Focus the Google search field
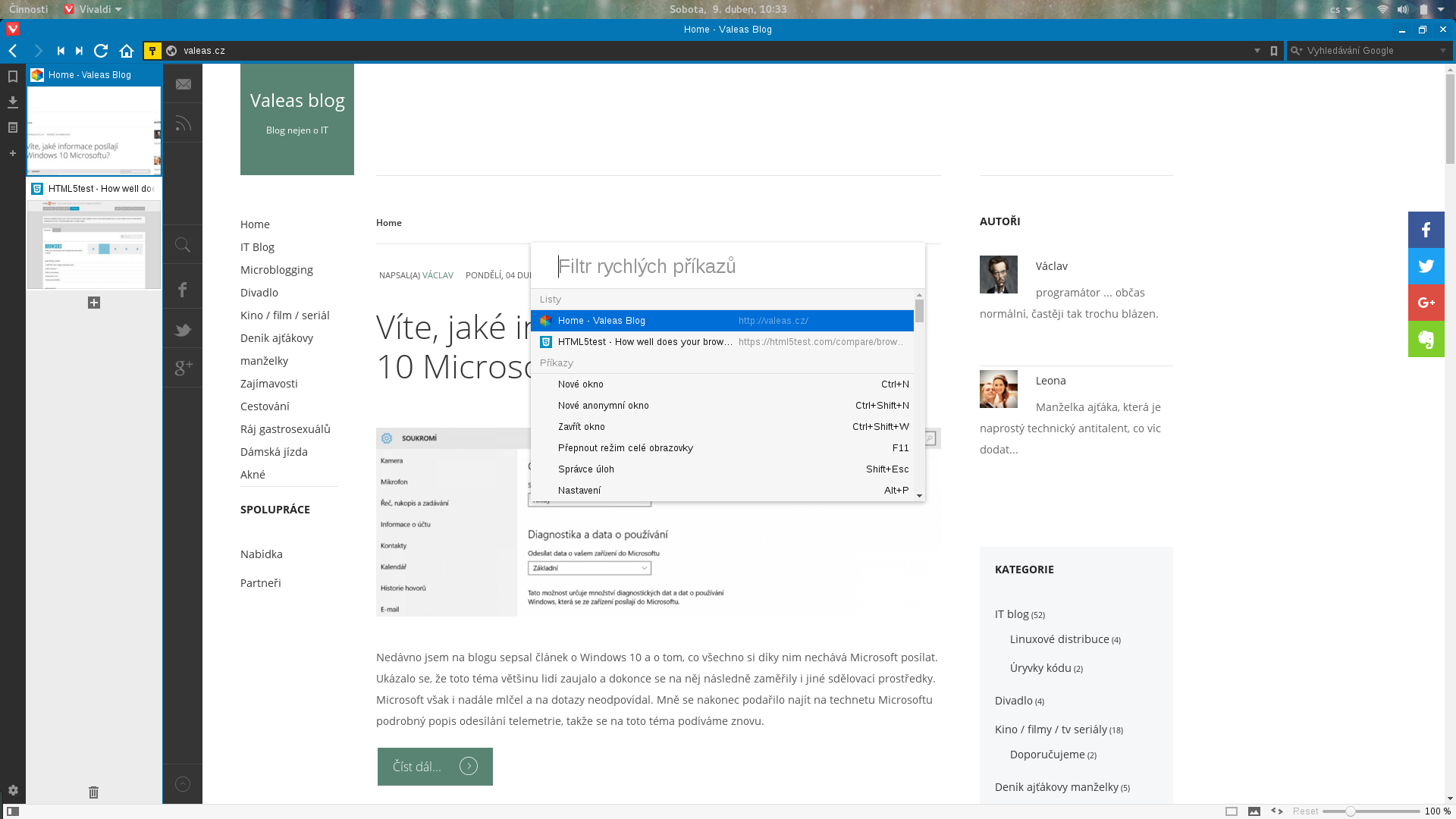The image size is (1456, 819). pos(1371,51)
